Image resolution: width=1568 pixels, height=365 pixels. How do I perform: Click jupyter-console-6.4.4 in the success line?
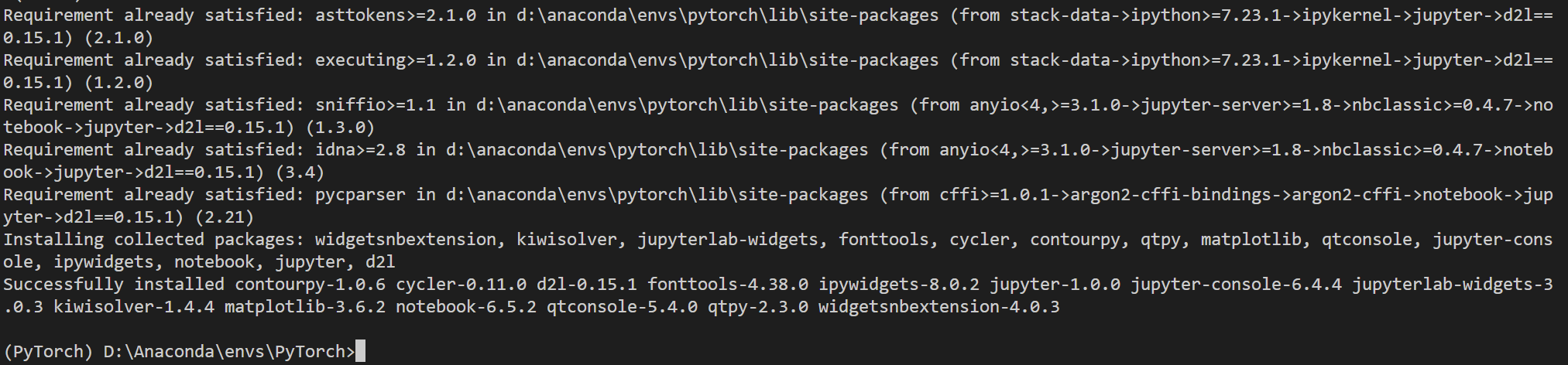coord(1237,285)
